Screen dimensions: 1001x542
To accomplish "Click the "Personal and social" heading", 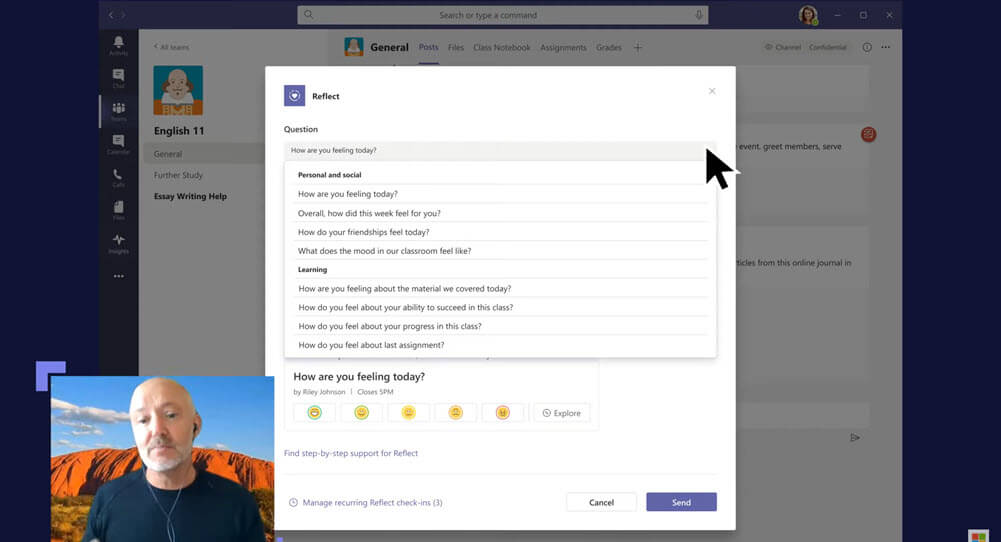I will pos(329,175).
